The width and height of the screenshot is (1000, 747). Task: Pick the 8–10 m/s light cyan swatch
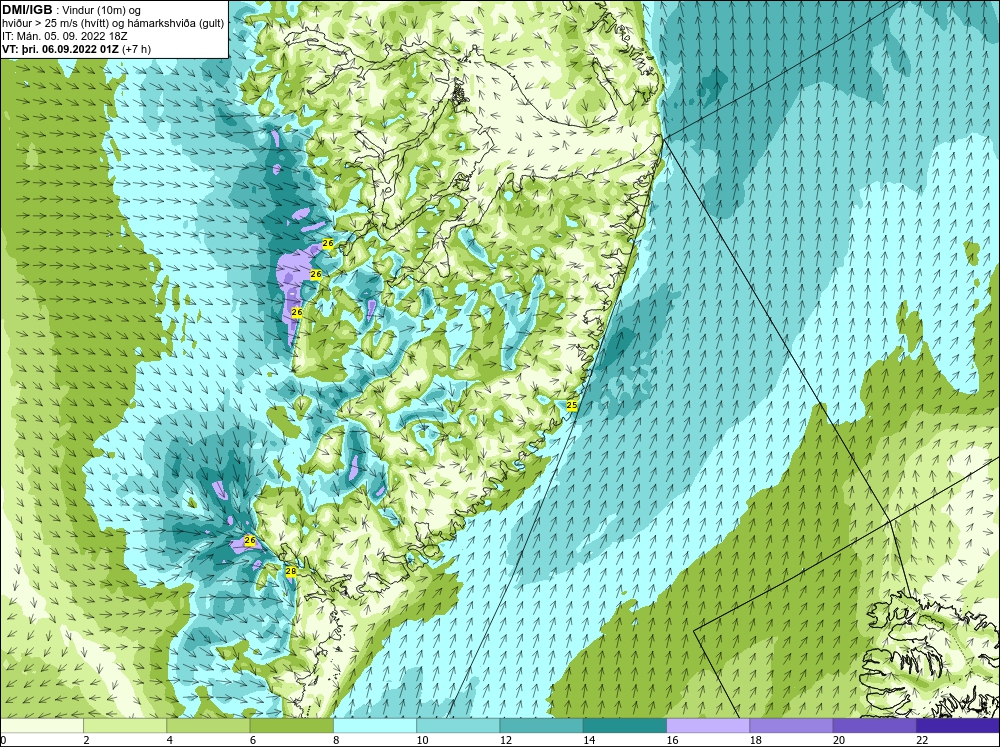pos(375,725)
